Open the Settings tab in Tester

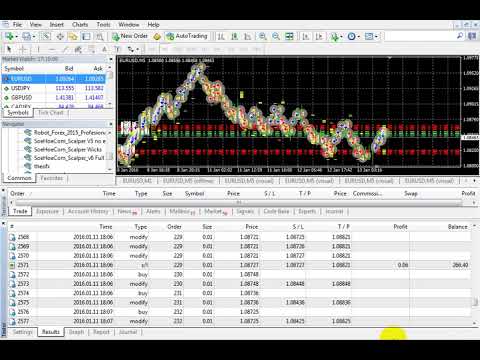coord(23,332)
